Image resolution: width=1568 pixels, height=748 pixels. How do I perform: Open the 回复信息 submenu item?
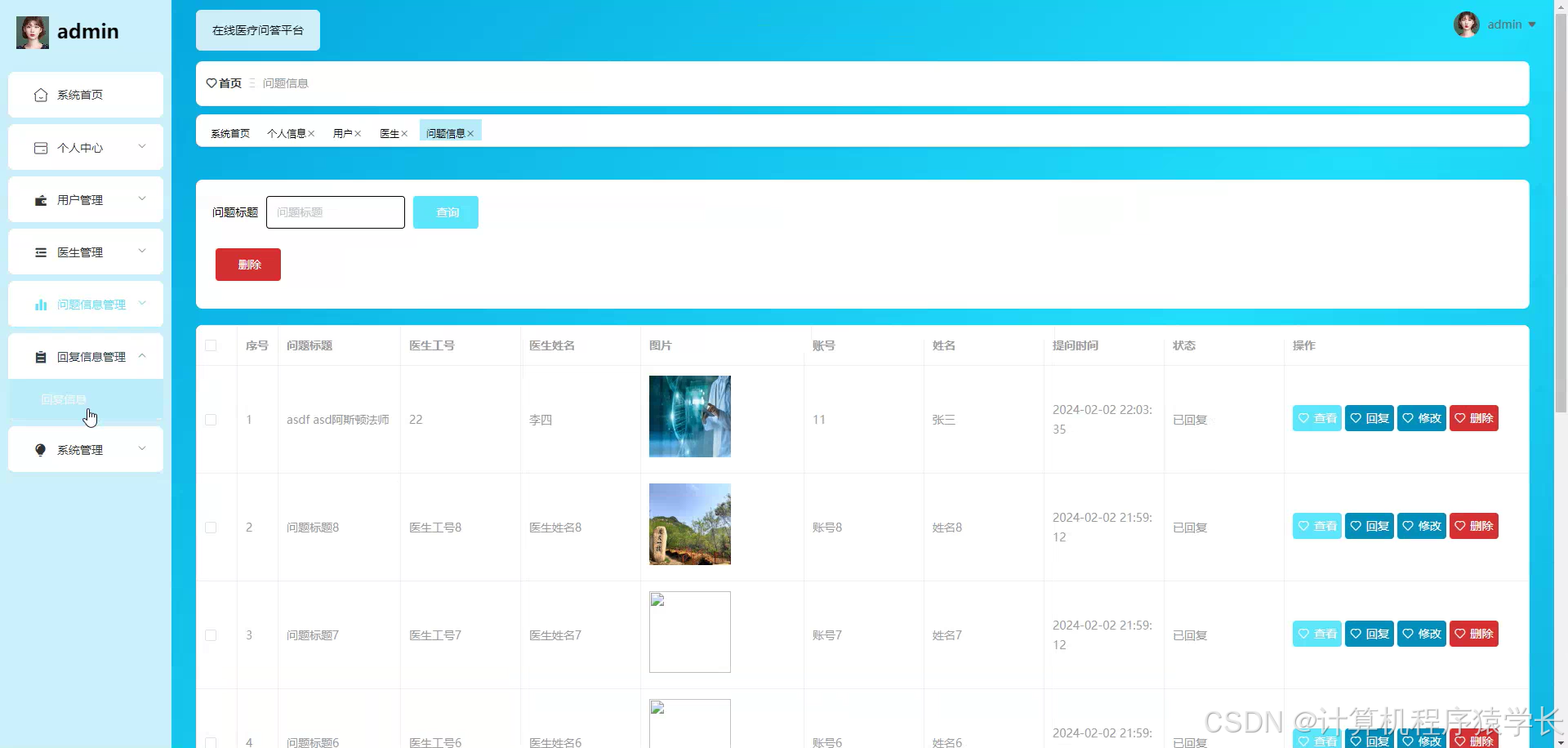coord(86,399)
